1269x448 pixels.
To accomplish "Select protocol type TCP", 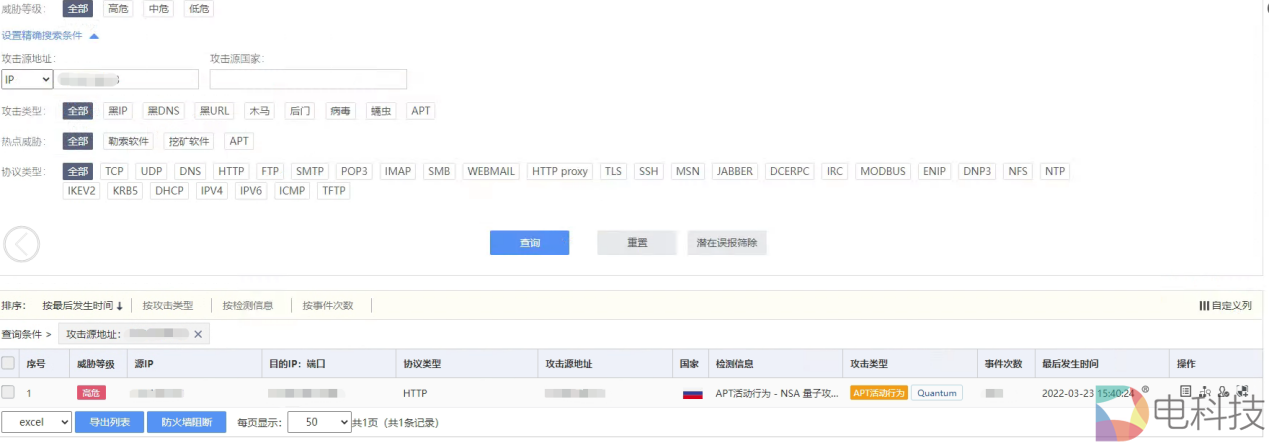I will coord(114,171).
